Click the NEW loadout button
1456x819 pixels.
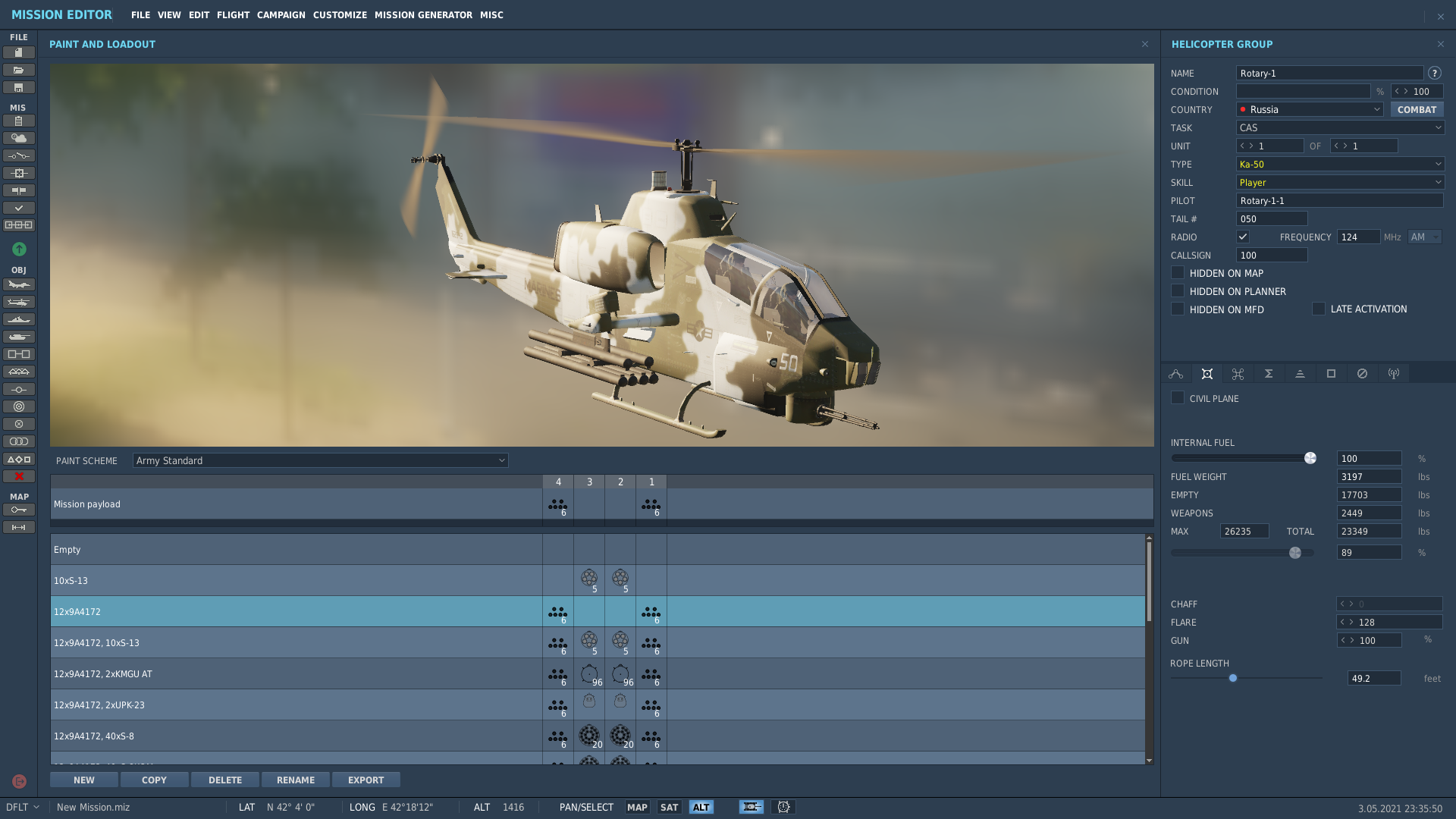(x=84, y=780)
